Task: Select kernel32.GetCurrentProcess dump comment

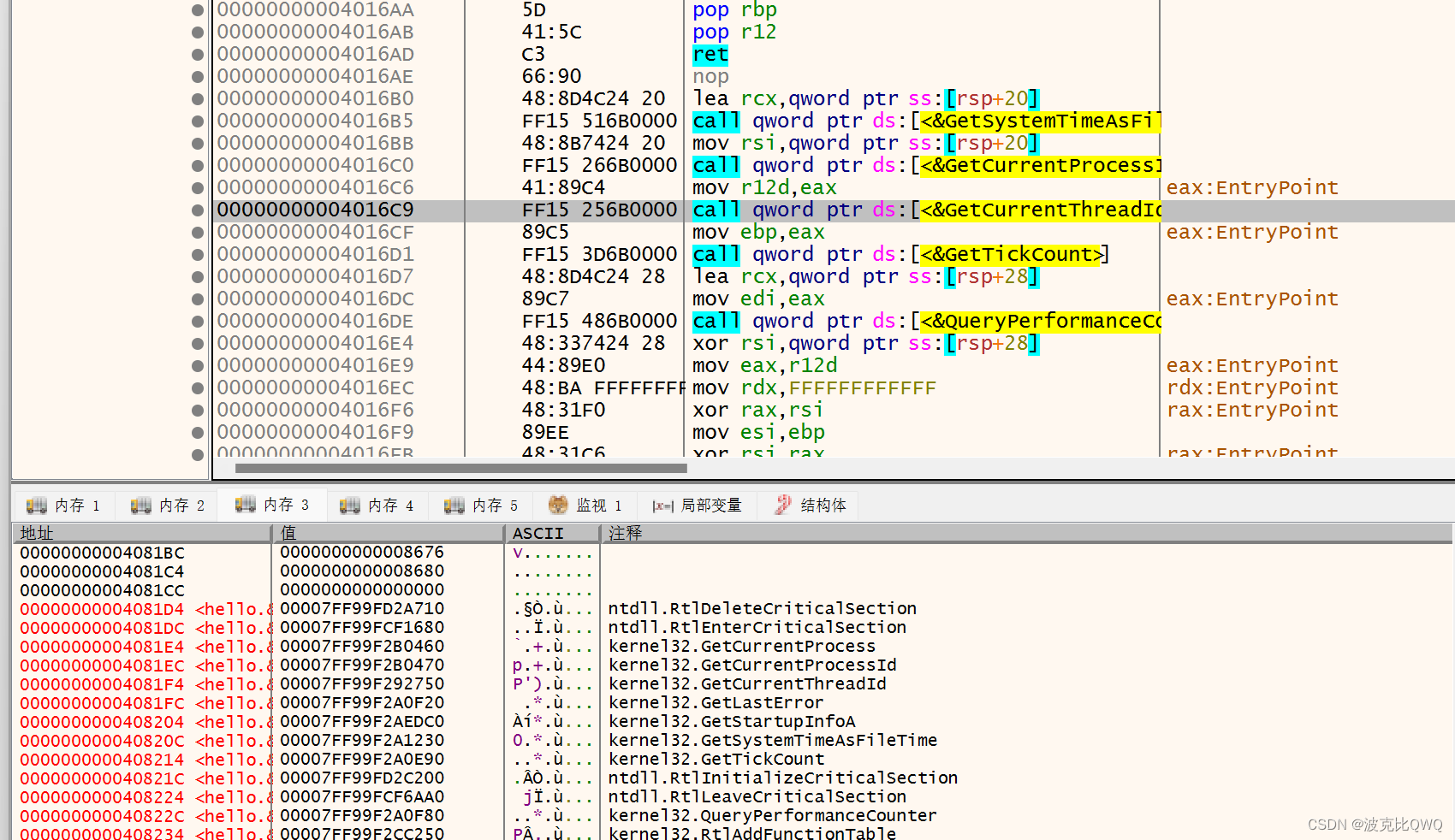Action: 741,647
